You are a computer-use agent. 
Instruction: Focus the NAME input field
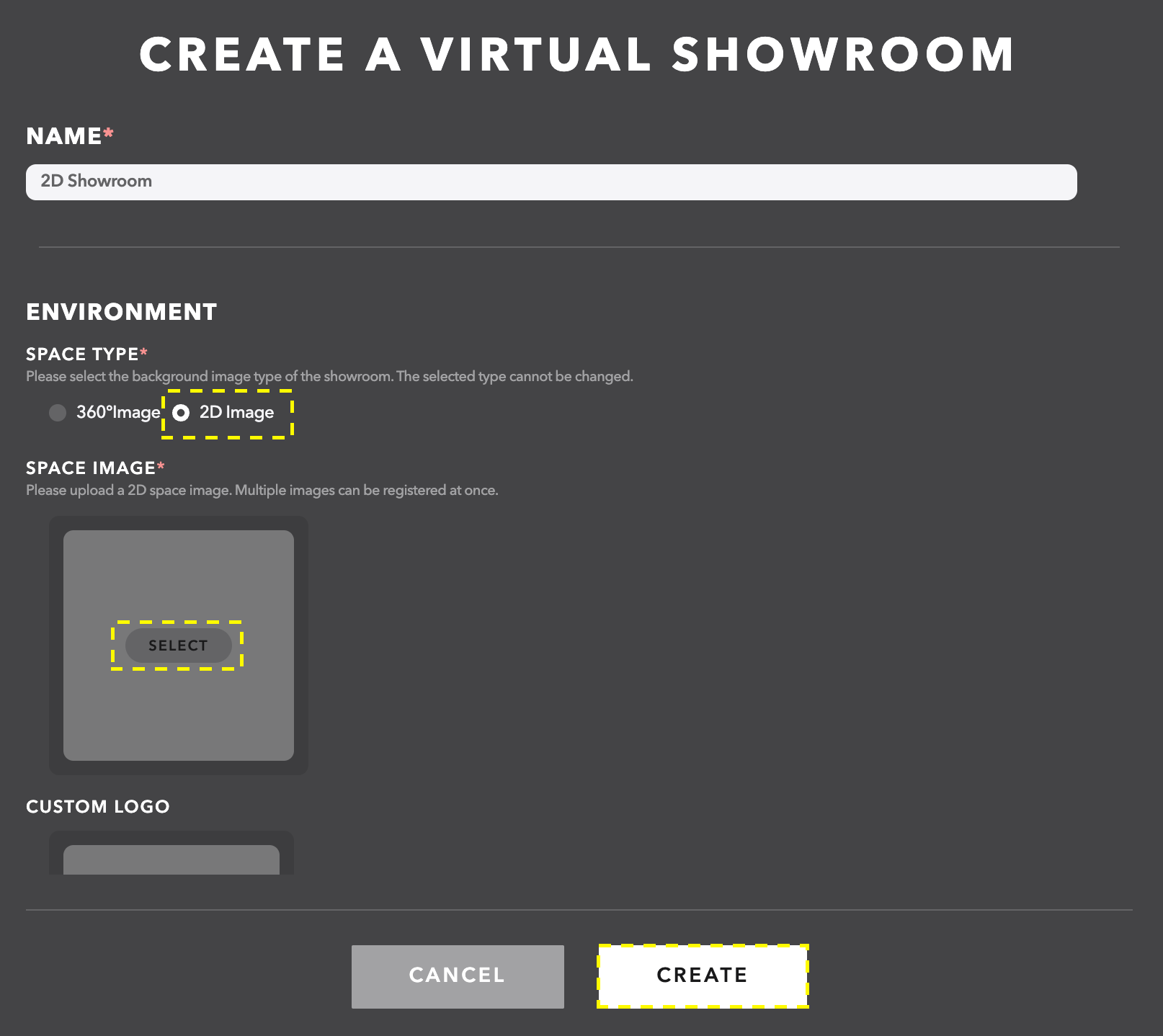tap(551, 182)
